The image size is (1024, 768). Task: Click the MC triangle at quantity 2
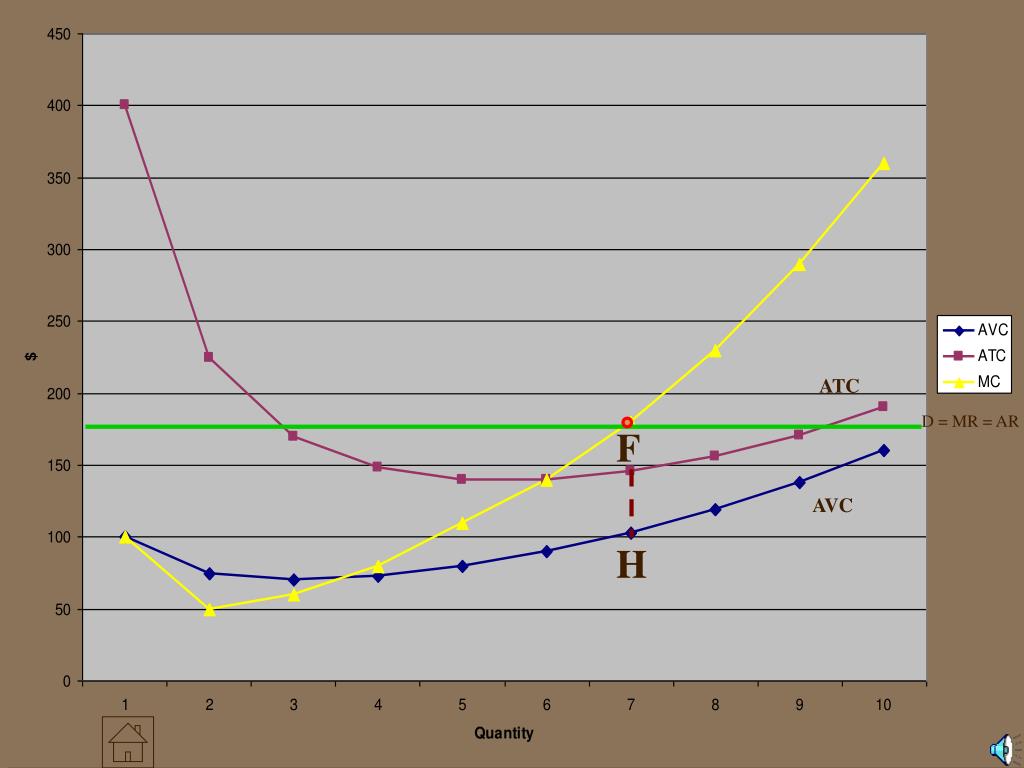point(209,609)
